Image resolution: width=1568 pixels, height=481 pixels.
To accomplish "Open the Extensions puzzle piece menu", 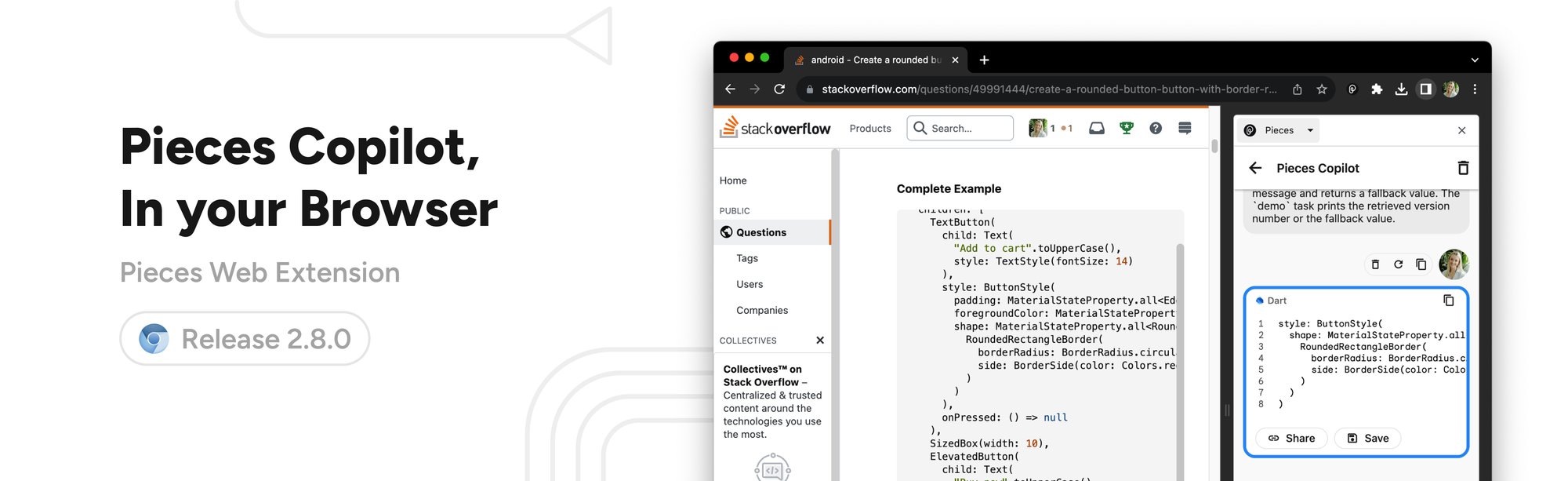I will pyautogui.click(x=1377, y=89).
